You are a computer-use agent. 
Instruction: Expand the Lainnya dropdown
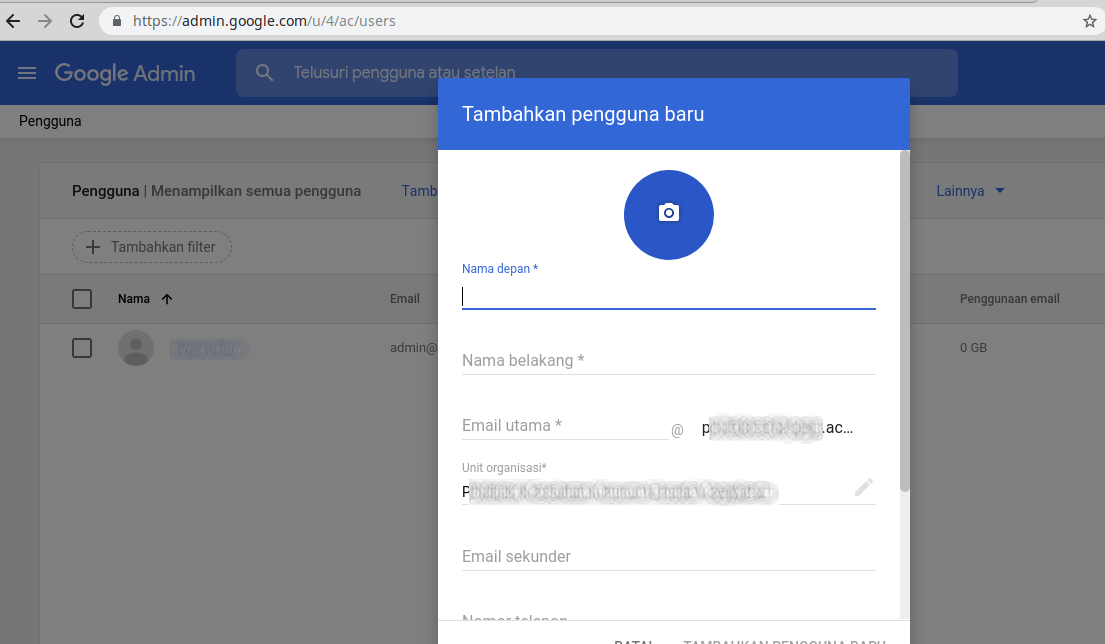970,191
